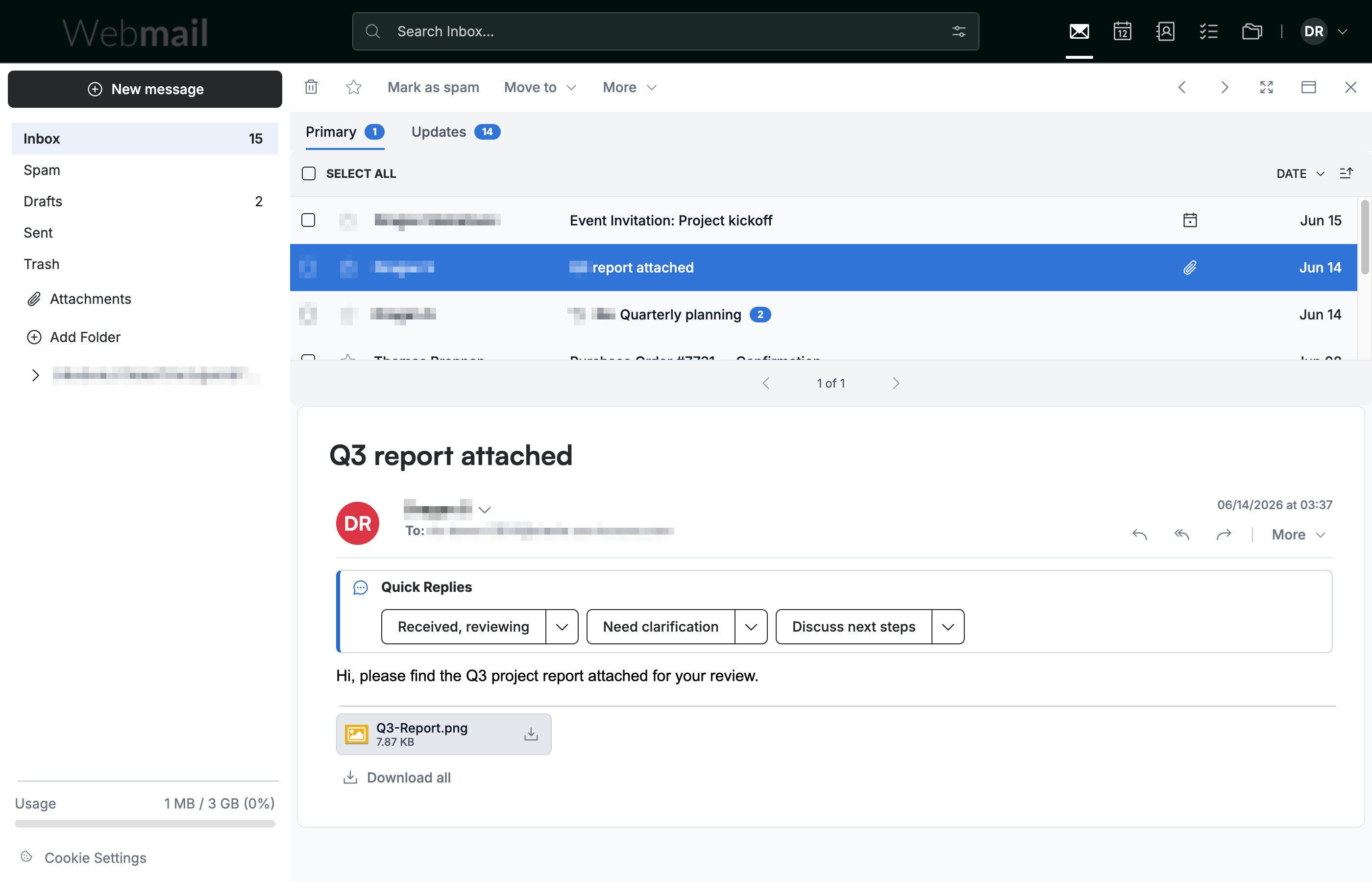Go to next message arrow in toolbar
The height and width of the screenshot is (882, 1372).
(1224, 87)
